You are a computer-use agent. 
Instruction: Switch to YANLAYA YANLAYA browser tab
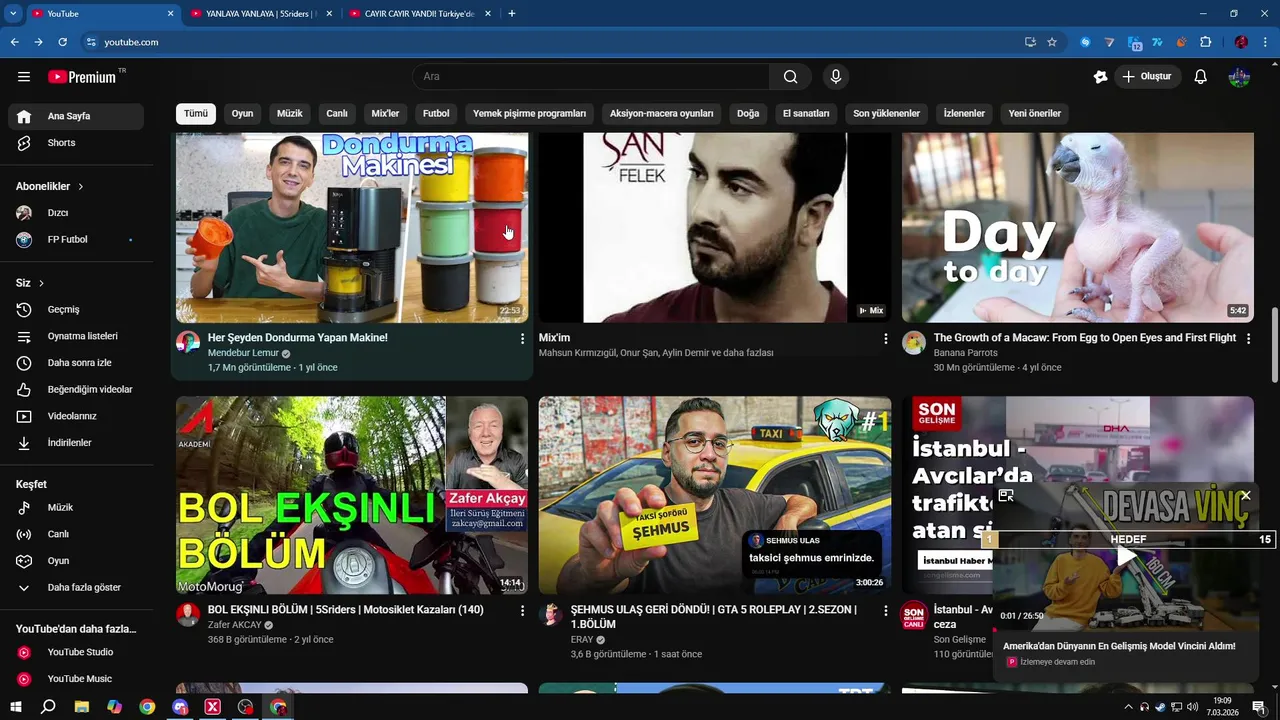[x=260, y=14]
